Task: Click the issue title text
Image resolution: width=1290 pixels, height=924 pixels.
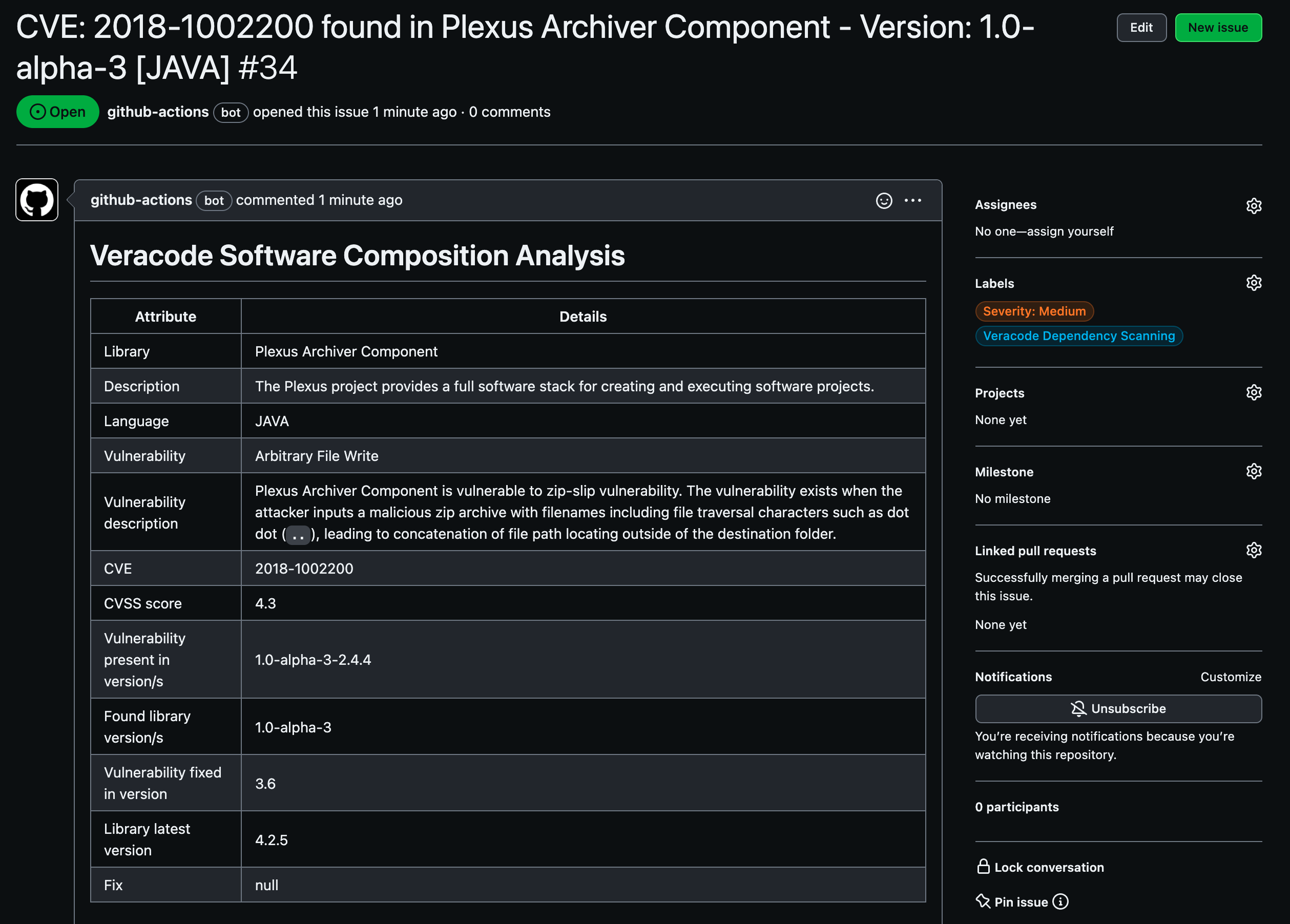Action: point(525,47)
